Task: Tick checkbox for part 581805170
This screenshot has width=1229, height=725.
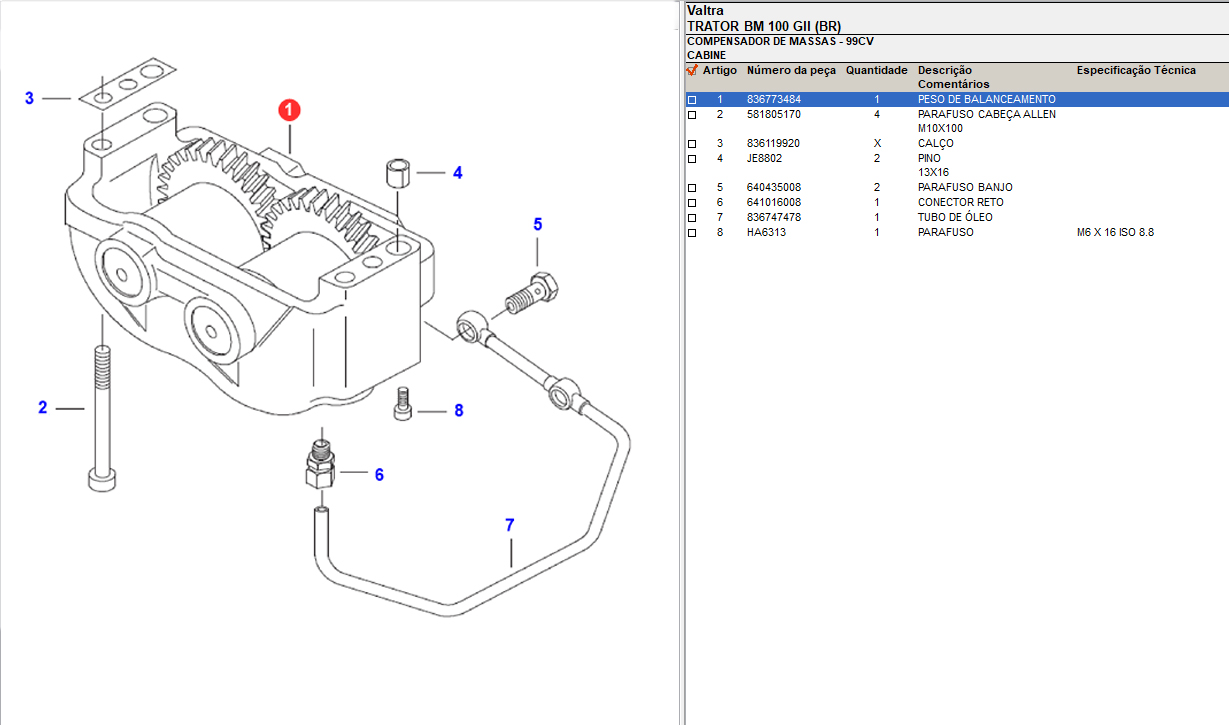Action: [x=692, y=115]
